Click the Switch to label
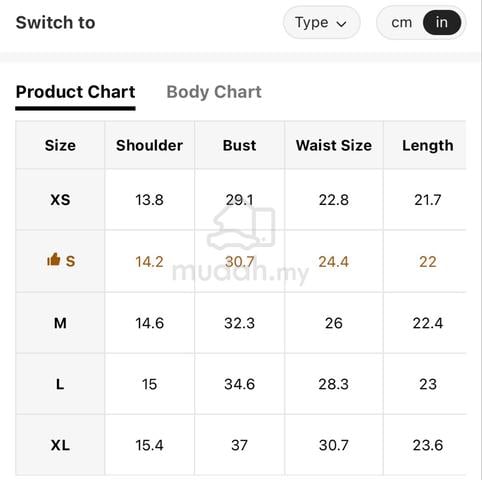Screen dimensions: 482x480 (x=56, y=23)
